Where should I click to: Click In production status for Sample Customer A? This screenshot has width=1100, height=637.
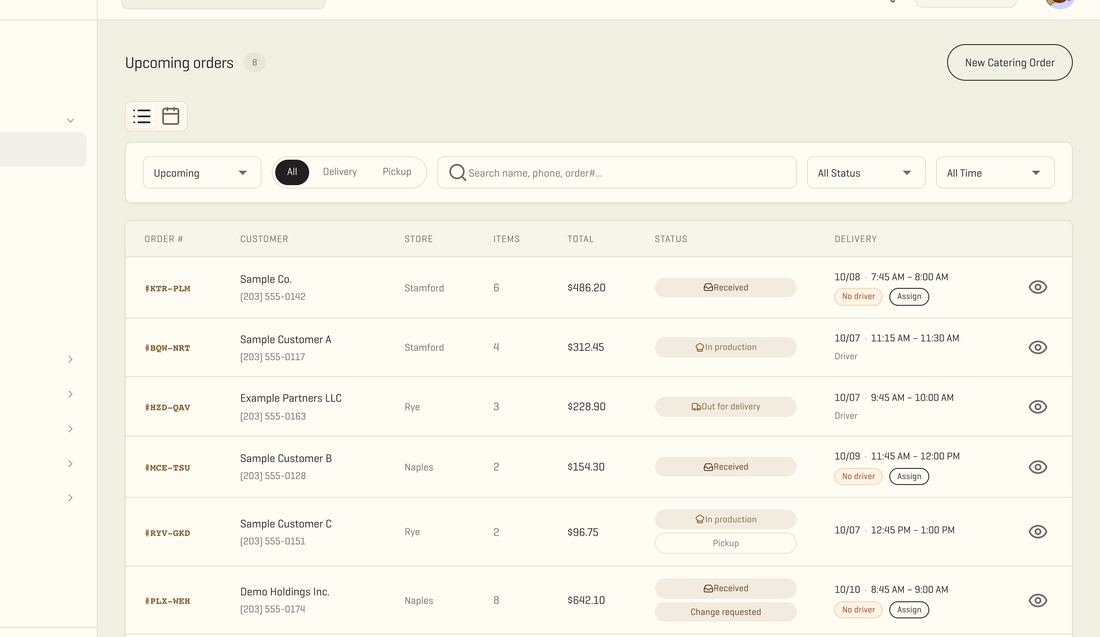pos(725,347)
